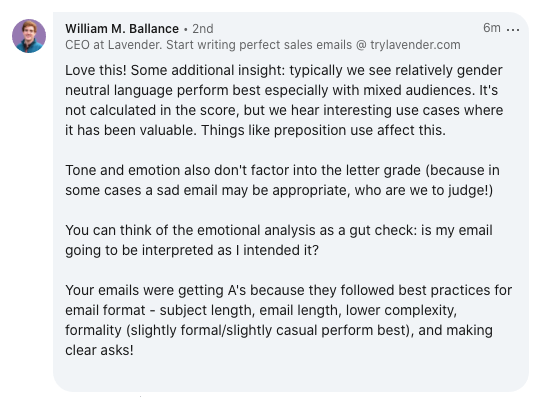This screenshot has height=397, width=541.
Task: Click the closing words "clear asks!"
Action: coord(99,350)
